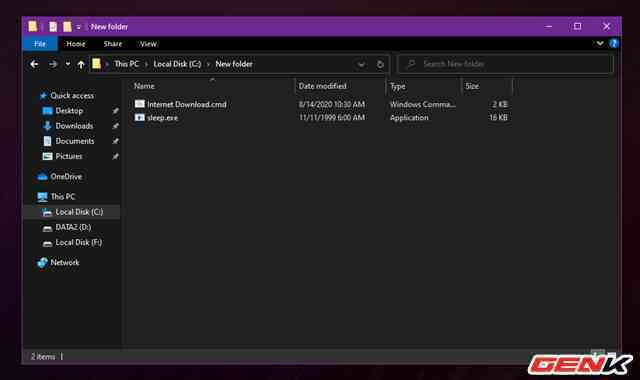This screenshot has width=640, height=380.
Task: Click New folder breadcrumb in address bar
Action: [x=234, y=64]
